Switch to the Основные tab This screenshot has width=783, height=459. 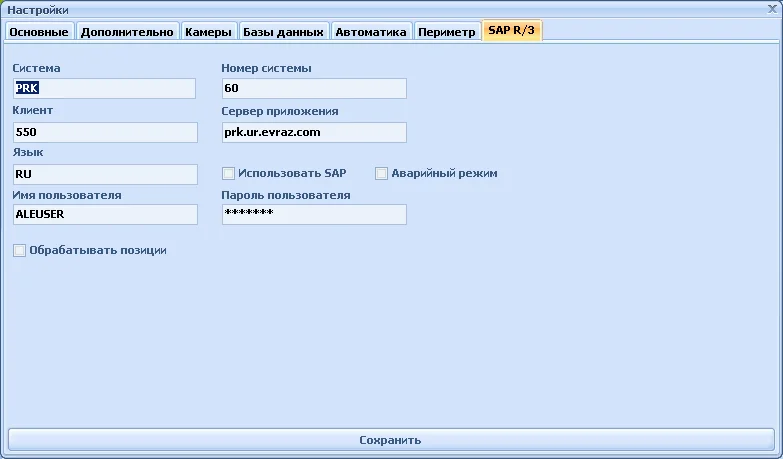click(x=40, y=32)
